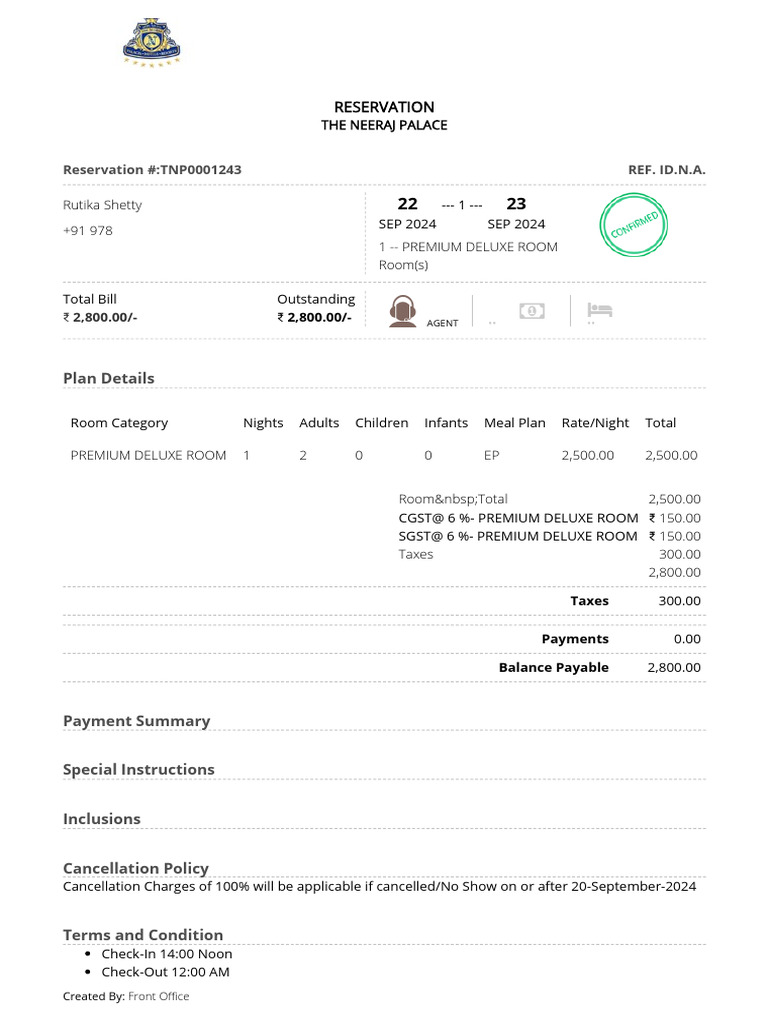Click check-in date 22 Sep 2024
The height and width of the screenshot is (1024, 768).
coord(407,213)
